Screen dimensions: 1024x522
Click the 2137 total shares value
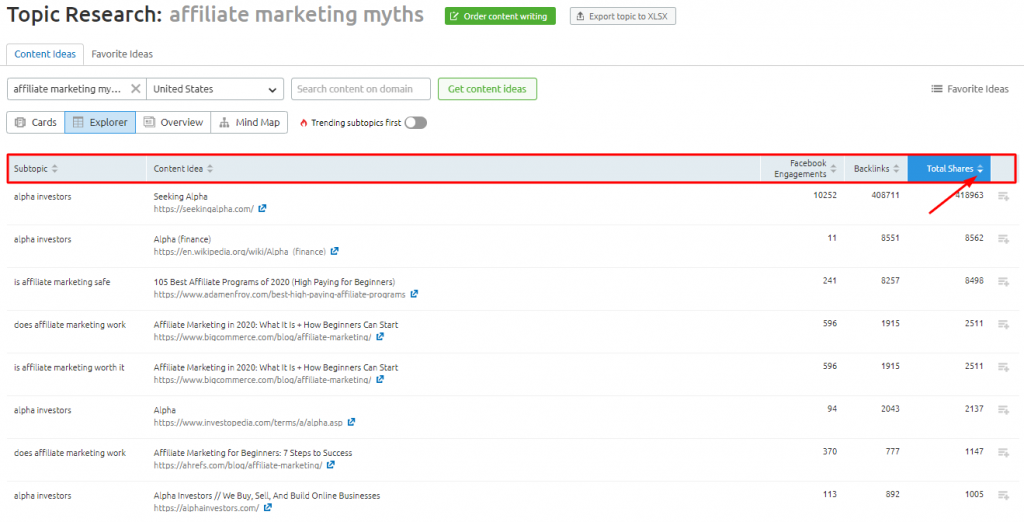[x=974, y=408]
